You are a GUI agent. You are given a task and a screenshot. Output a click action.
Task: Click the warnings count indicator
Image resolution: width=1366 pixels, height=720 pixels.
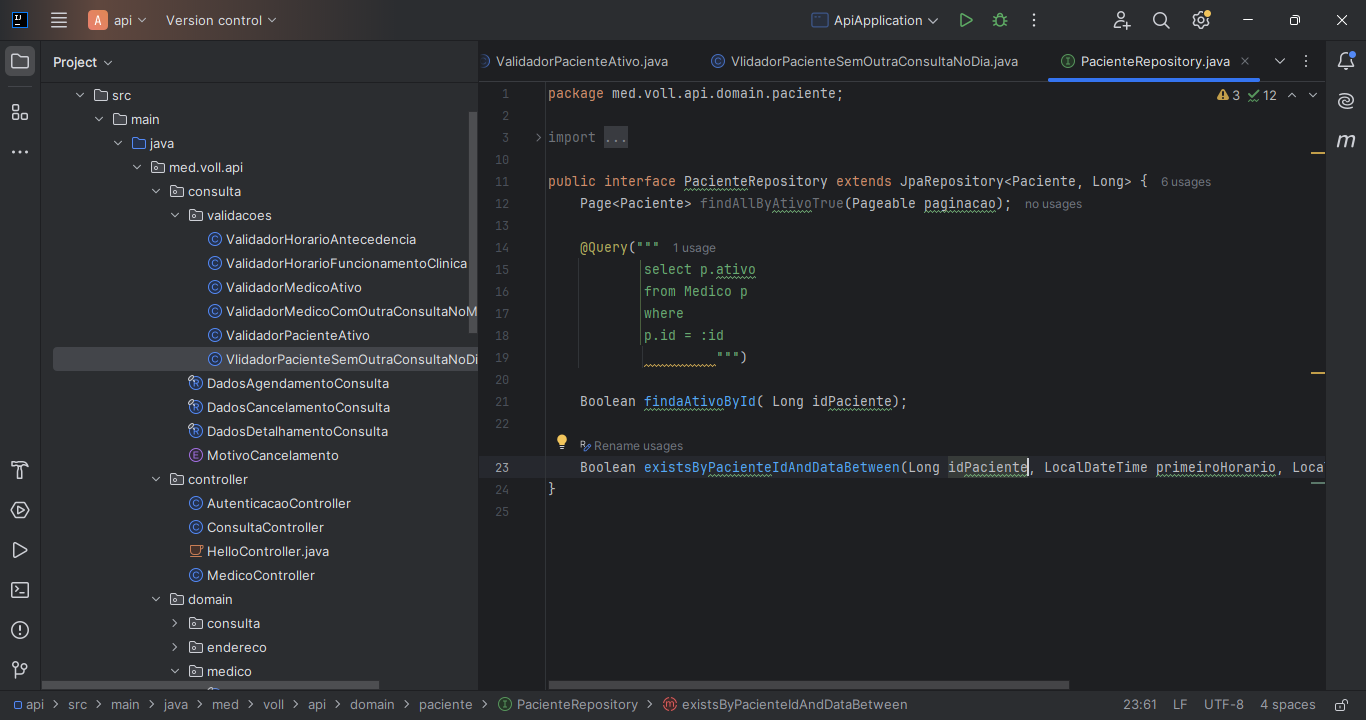[1228, 96]
